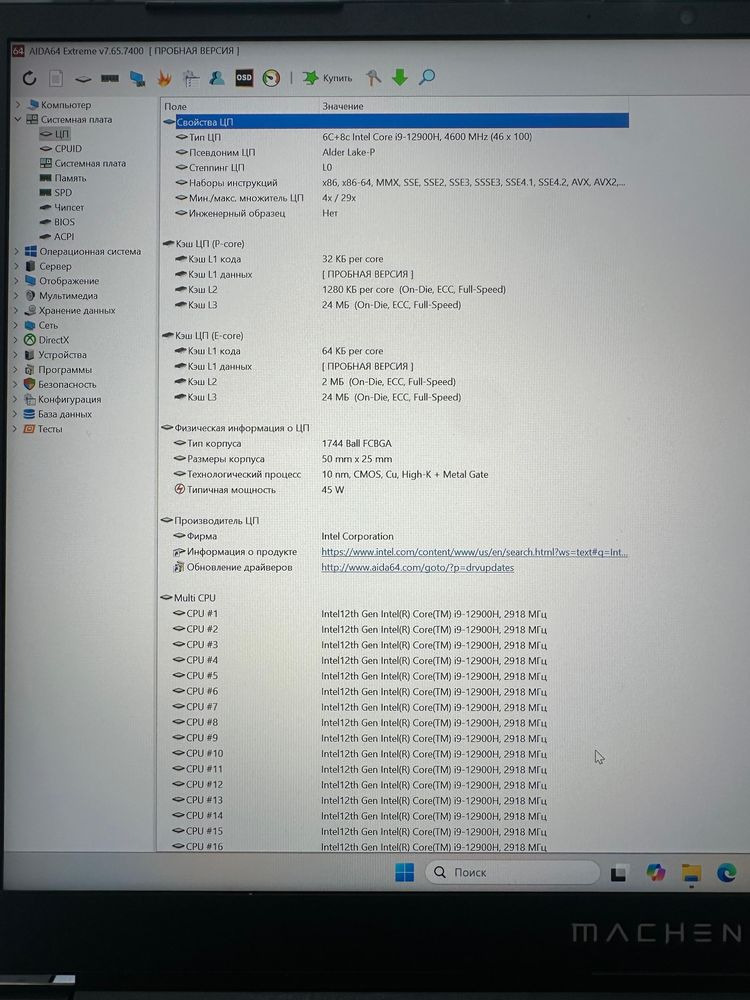Select the Псевдоним ЦП row
The image size is (750, 1000).
(x=394, y=152)
